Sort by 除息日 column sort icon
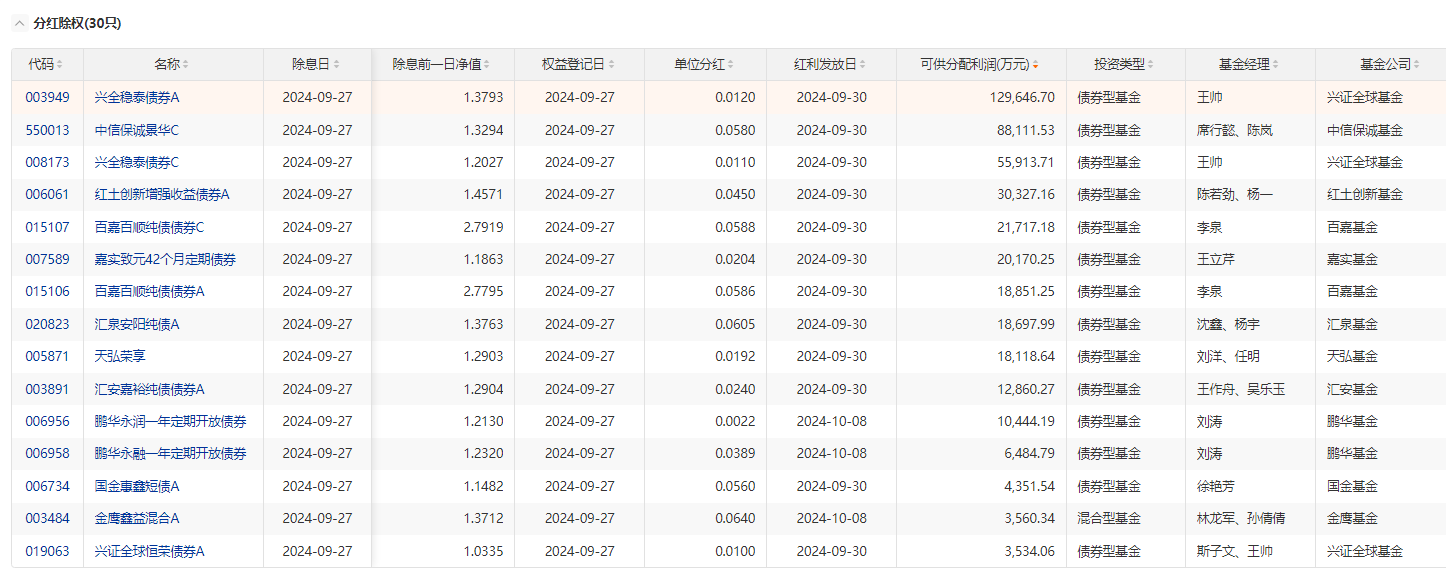The height and width of the screenshot is (568, 1446). 336,65
